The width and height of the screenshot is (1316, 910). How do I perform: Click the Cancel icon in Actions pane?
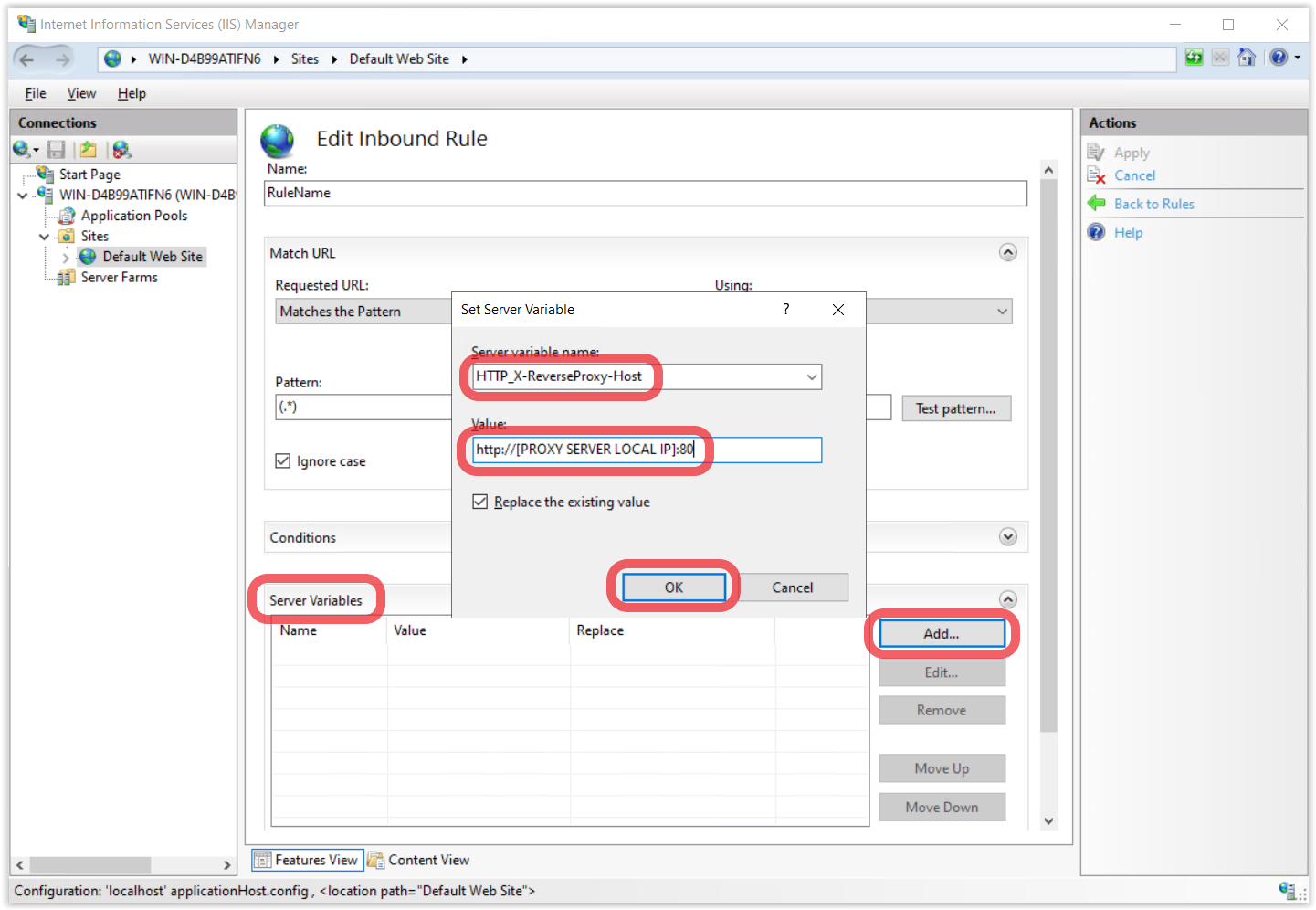point(1096,175)
